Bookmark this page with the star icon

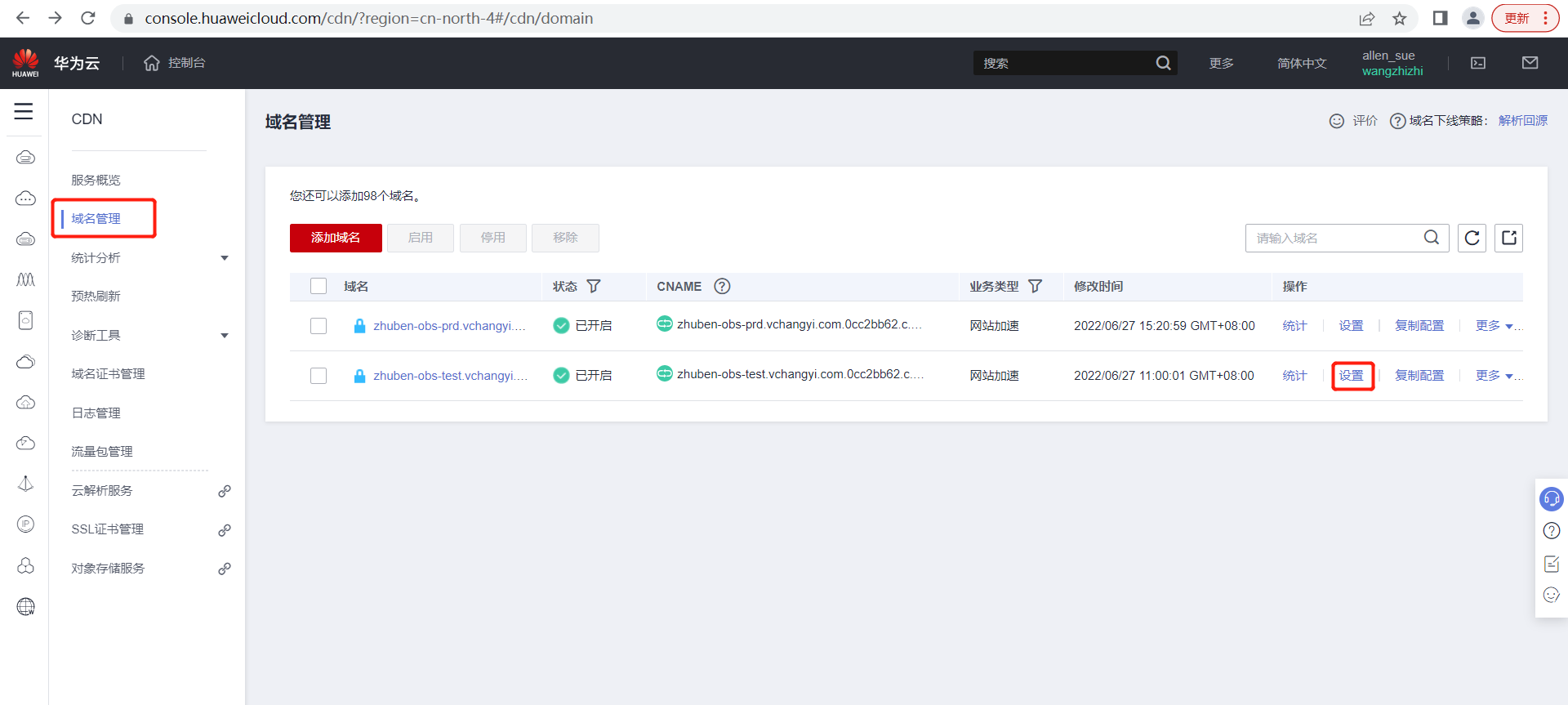pyautogui.click(x=1400, y=18)
